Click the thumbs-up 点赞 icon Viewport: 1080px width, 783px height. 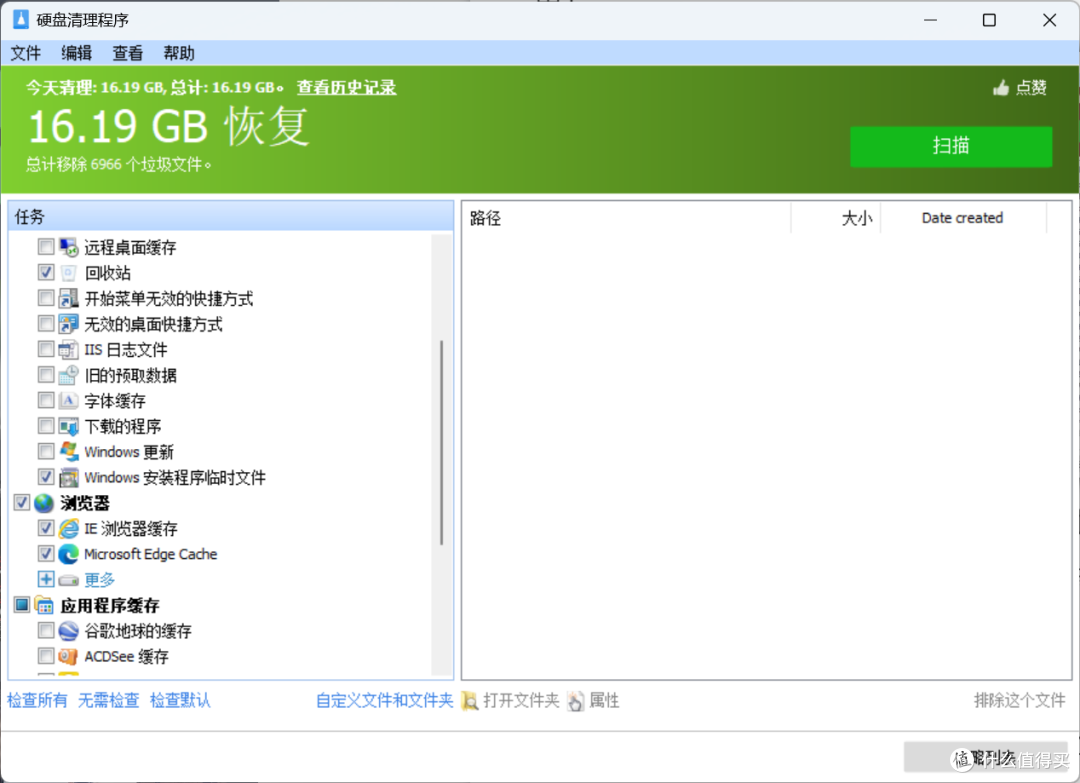point(1001,87)
